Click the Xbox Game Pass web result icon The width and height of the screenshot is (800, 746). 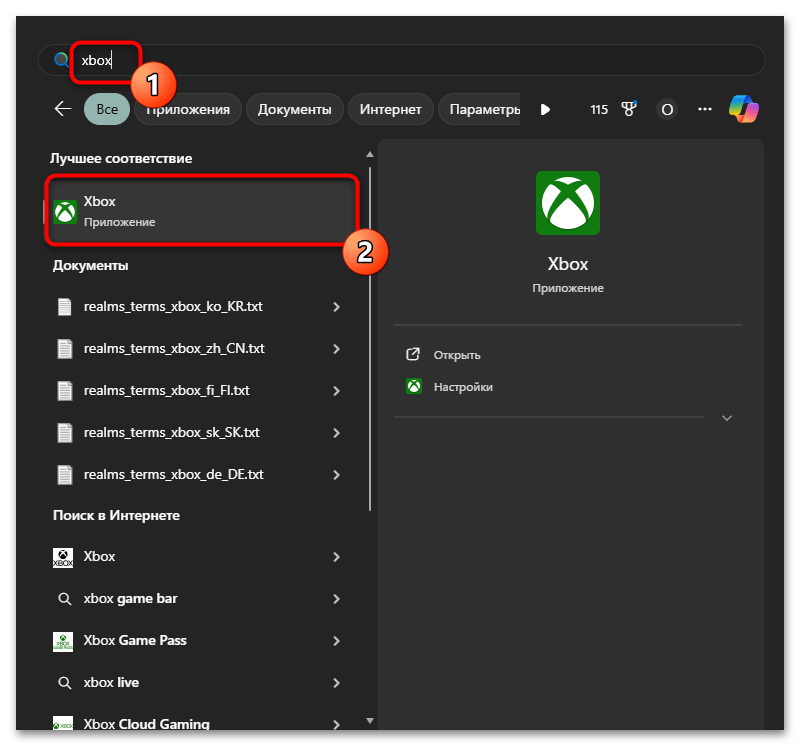tap(63, 641)
